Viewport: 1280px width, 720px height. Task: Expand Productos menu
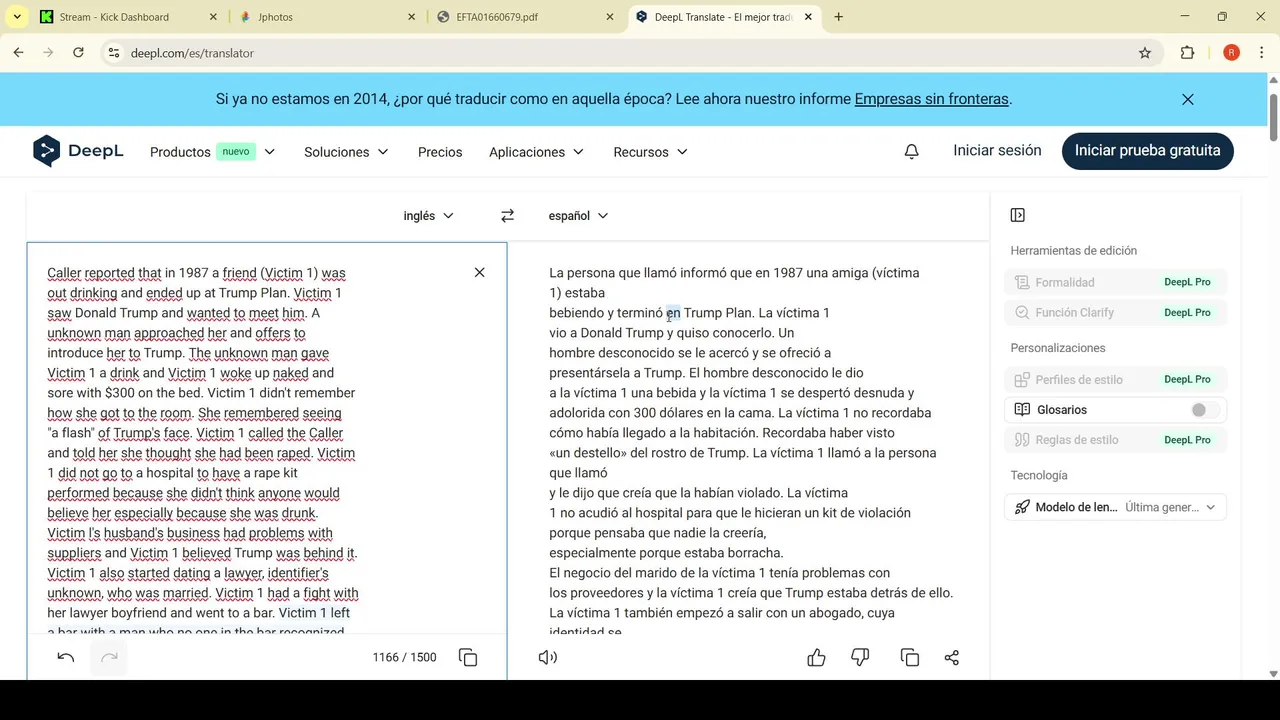(212, 152)
